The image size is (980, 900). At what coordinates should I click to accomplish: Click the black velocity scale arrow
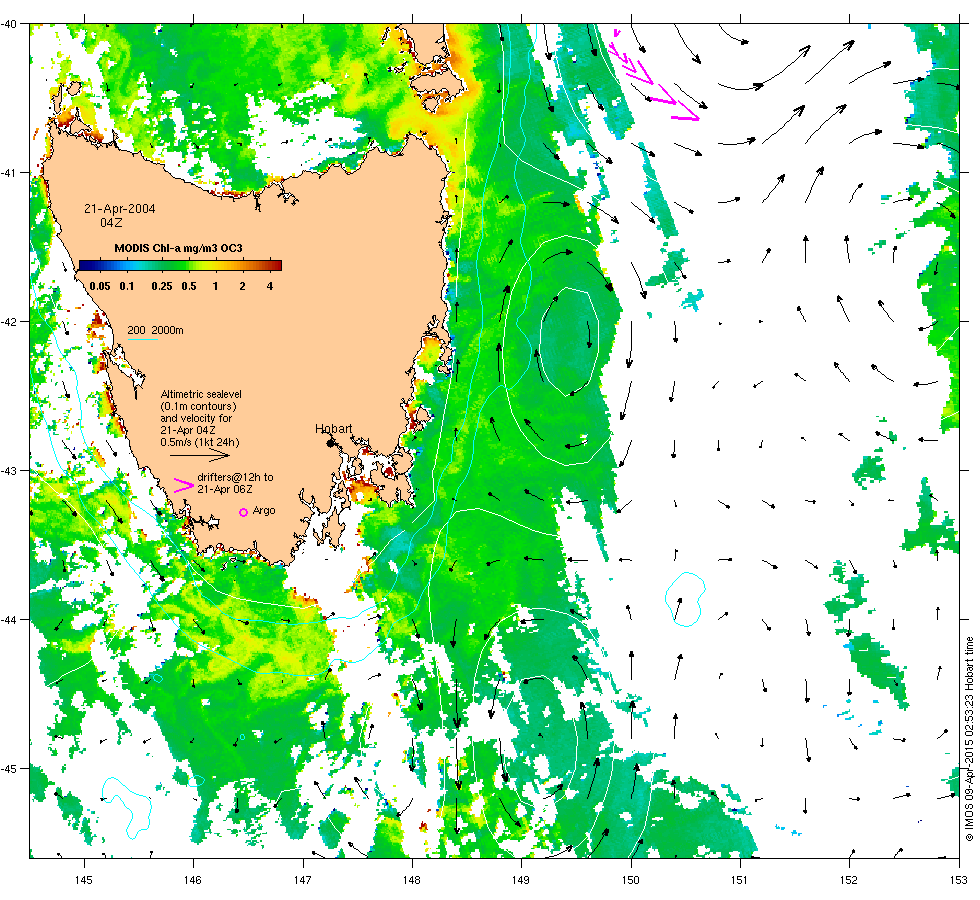[200, 456]
